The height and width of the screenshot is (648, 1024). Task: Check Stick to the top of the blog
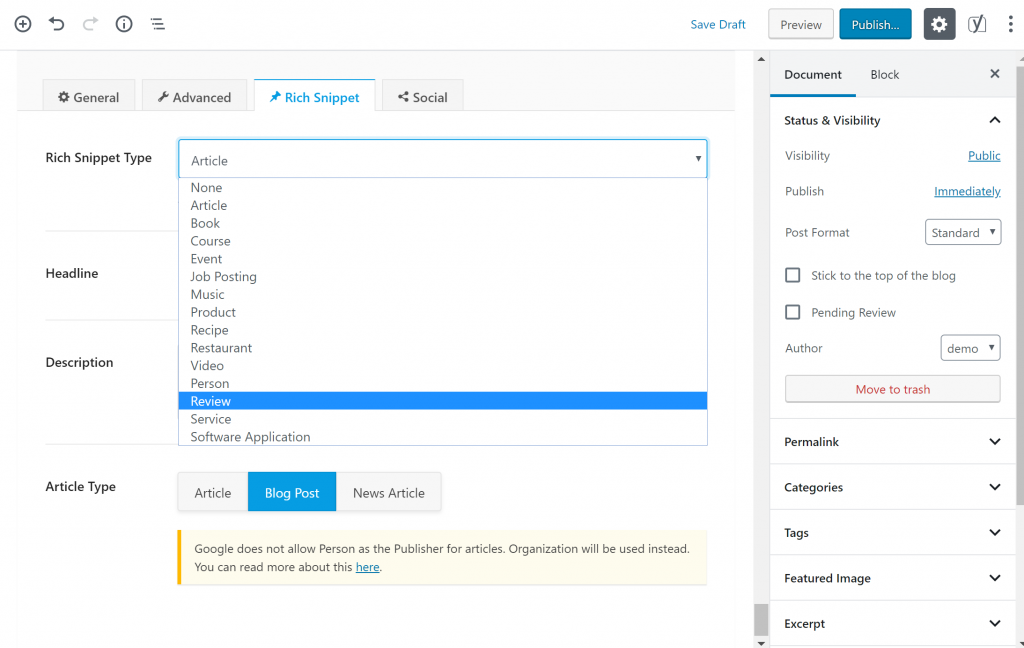793,275
